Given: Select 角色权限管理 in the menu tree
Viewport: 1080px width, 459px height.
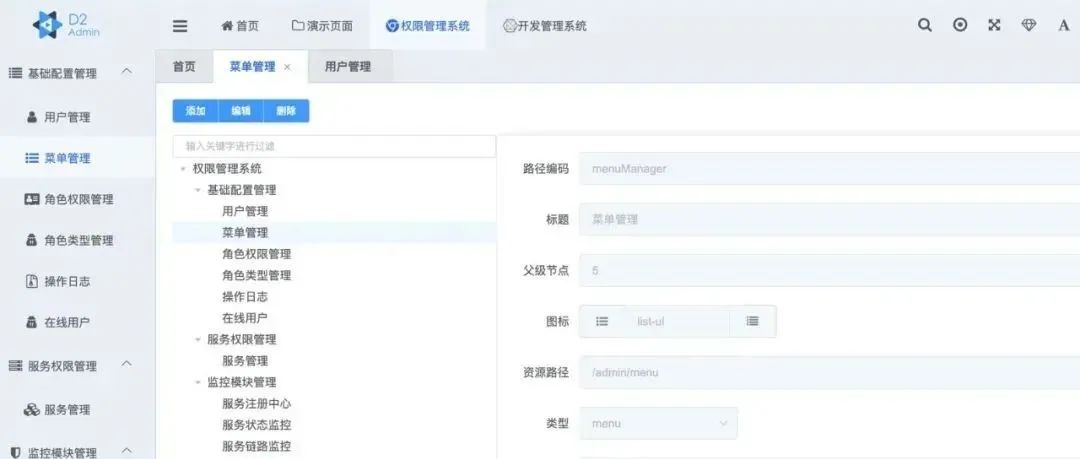Looking at the screenshot, I should [257, 254].
